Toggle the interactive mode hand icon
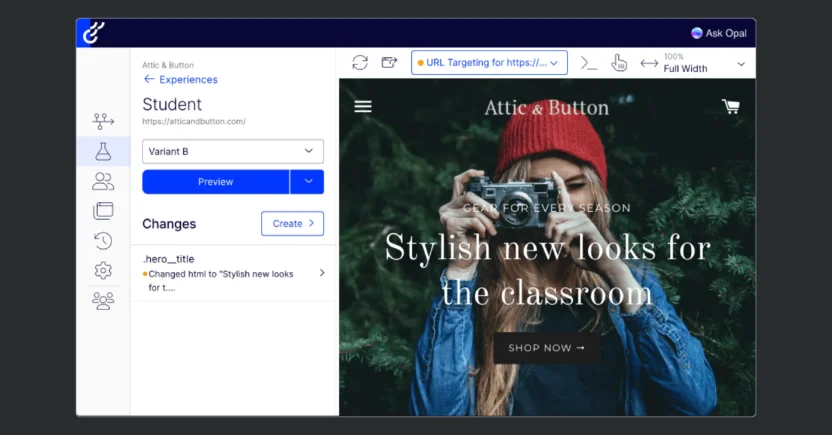This screenshot has height=435, width=832. point(619,63)
